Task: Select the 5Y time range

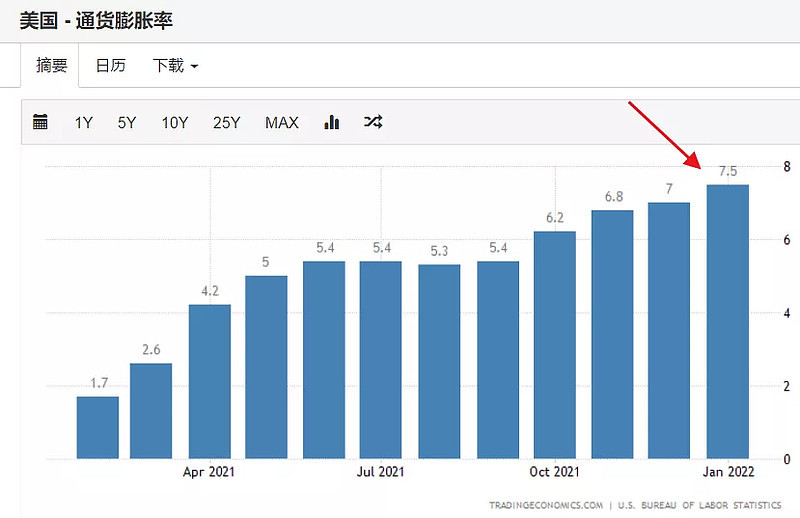Action: click(x=127, y=122)
